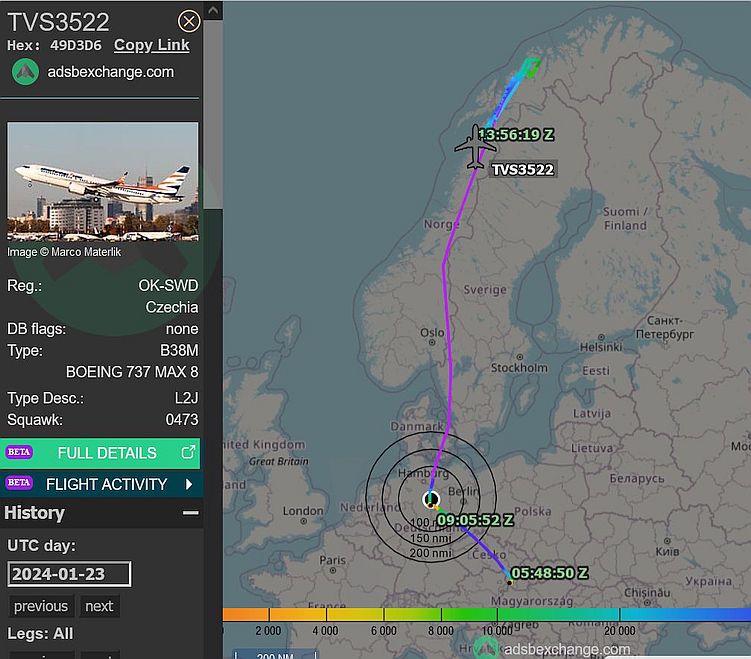
Task: Click the Boeing 737 aircraft photo thumbnail
Action: click(102, 182)
